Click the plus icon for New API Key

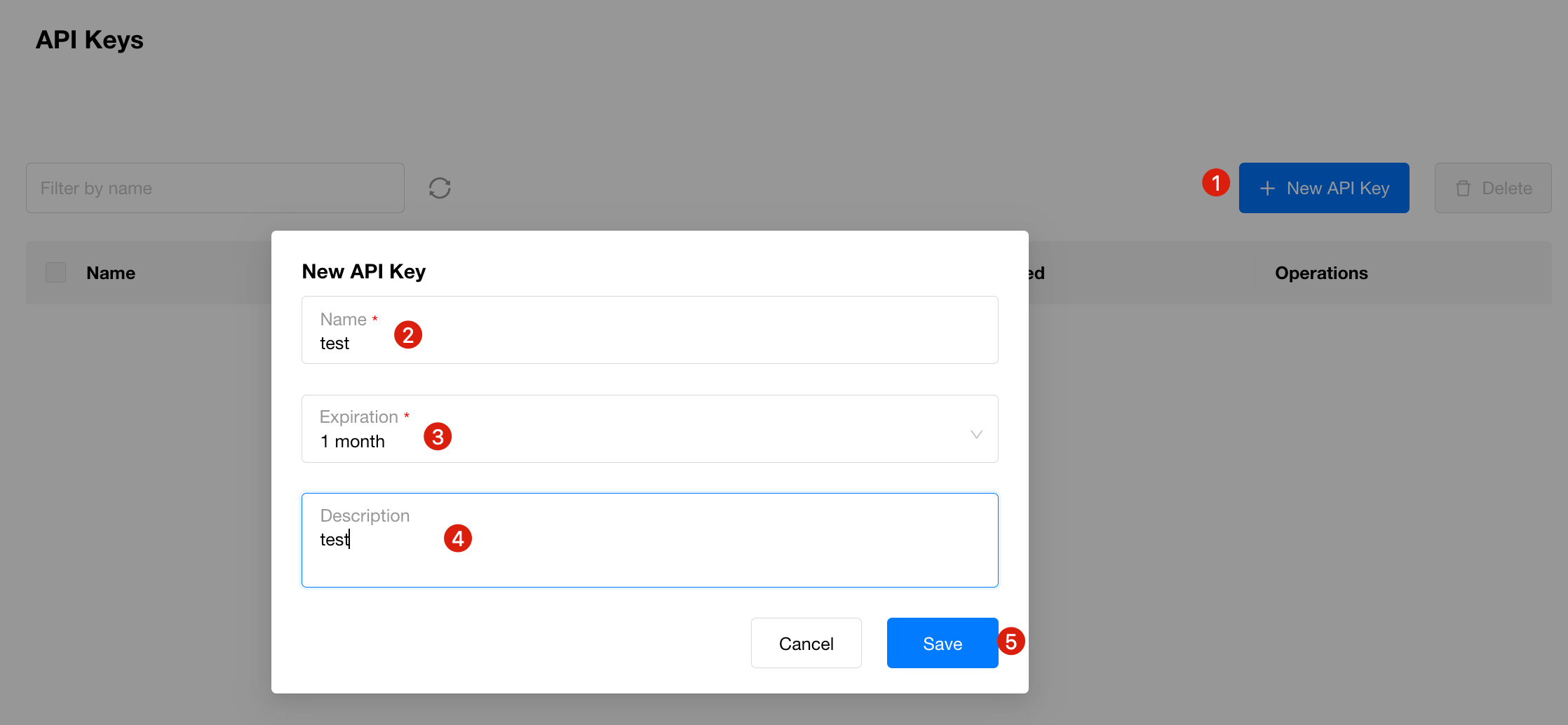coord(1267,189)
